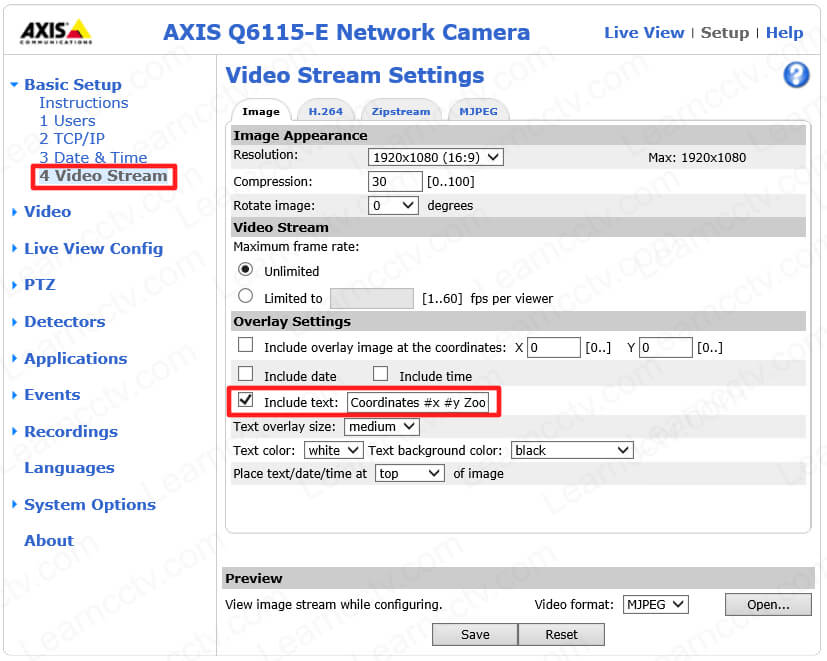Expand the PTZ menu section
The image size is (827, 661).
(x=39, y=285)
